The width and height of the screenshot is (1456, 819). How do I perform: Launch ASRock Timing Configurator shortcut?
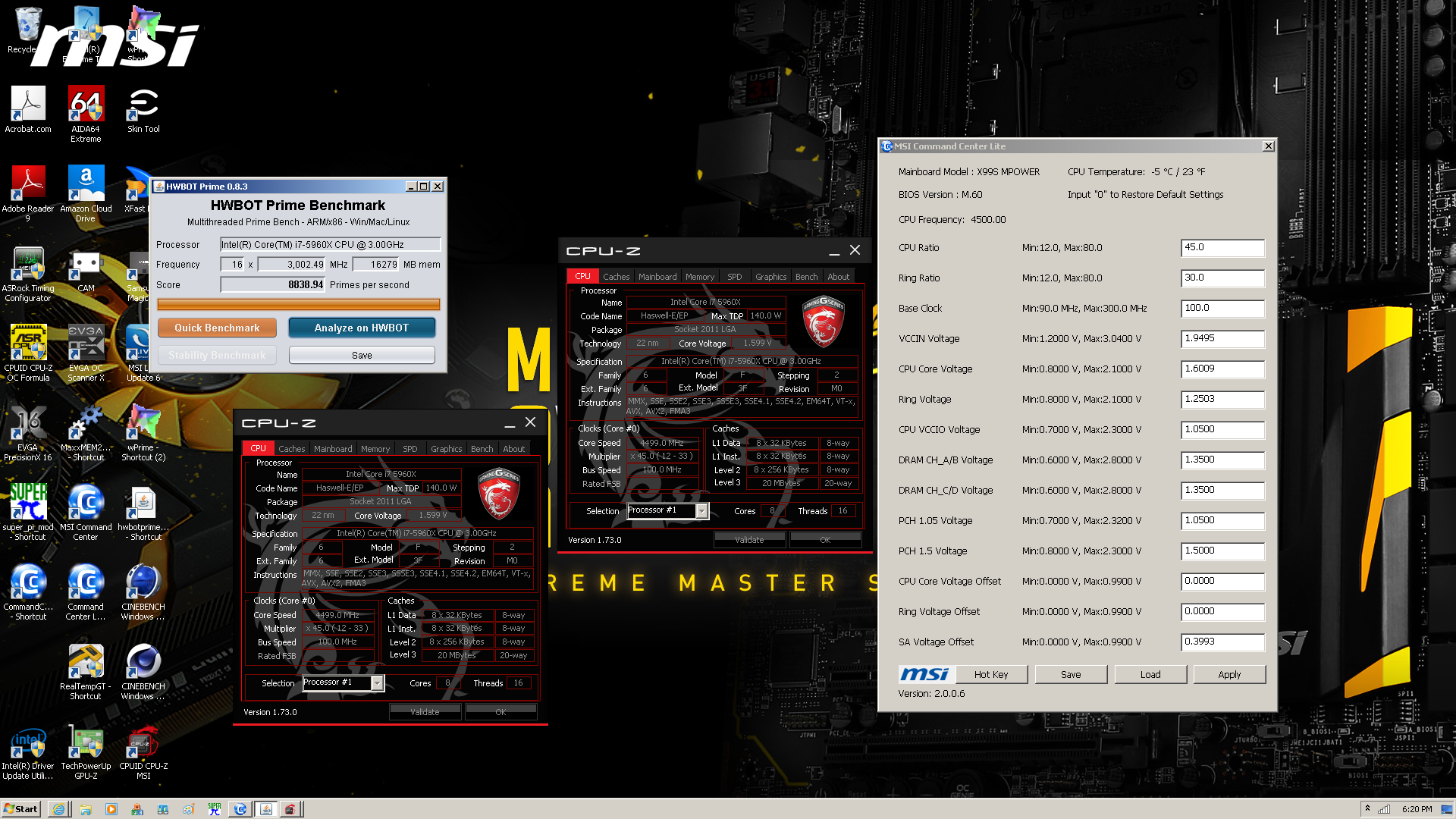[x=28, y=273]
